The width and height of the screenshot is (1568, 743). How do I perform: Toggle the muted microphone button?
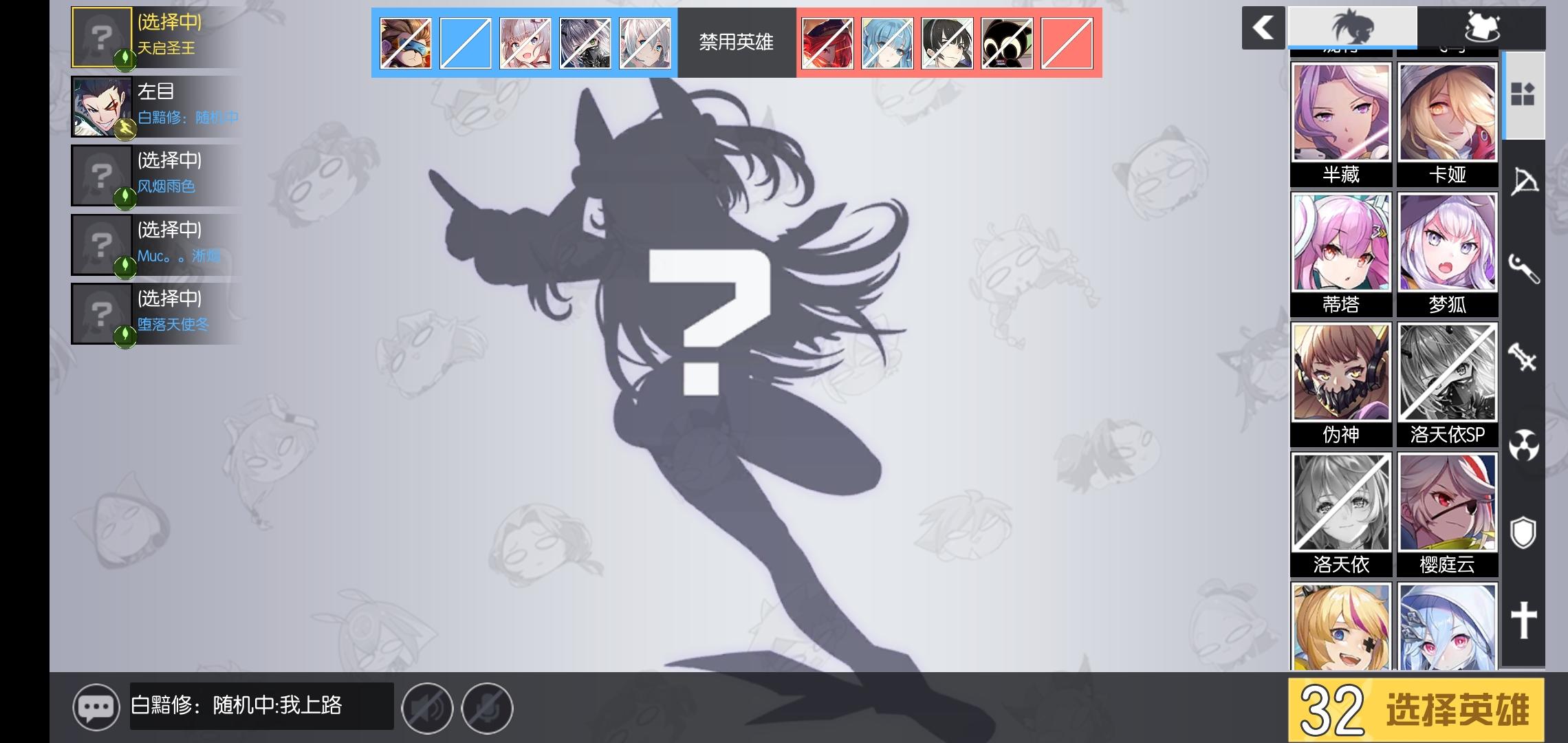click(487, 708)
